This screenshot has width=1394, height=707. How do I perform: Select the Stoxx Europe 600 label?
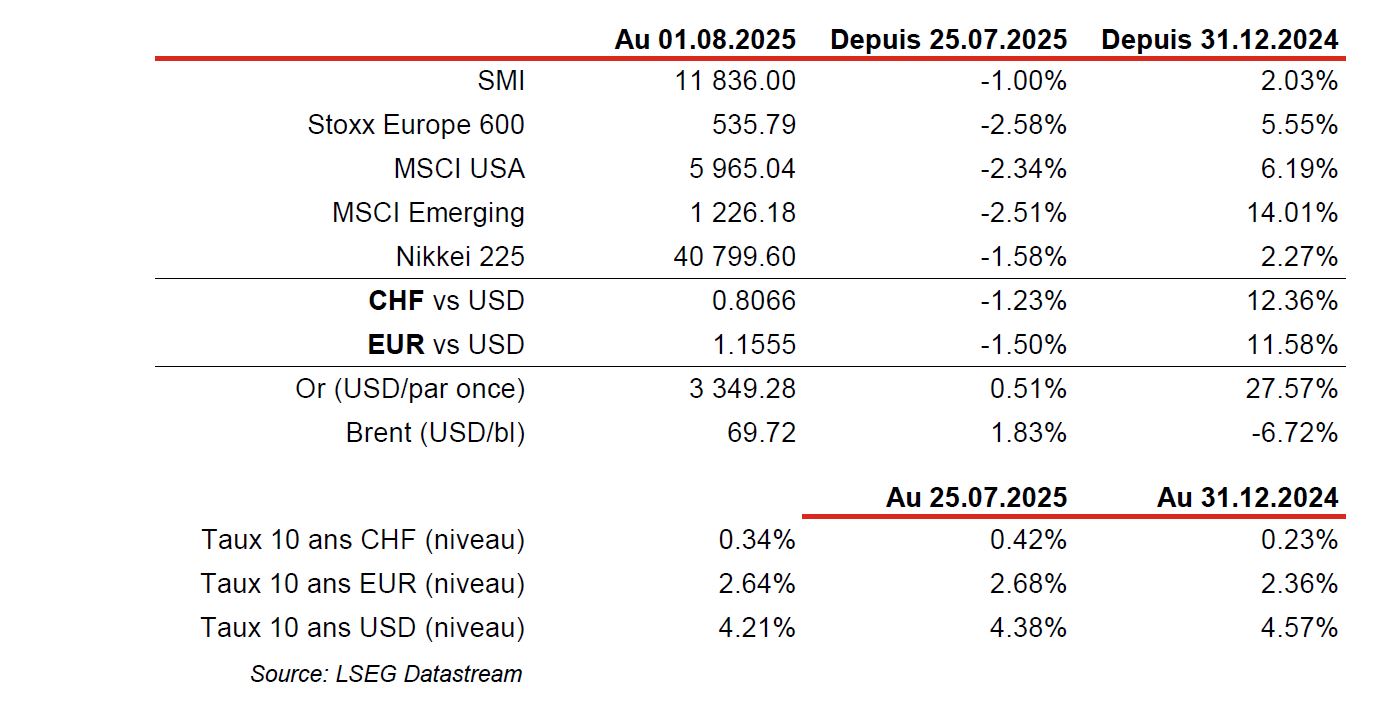[x=416, y=125]
